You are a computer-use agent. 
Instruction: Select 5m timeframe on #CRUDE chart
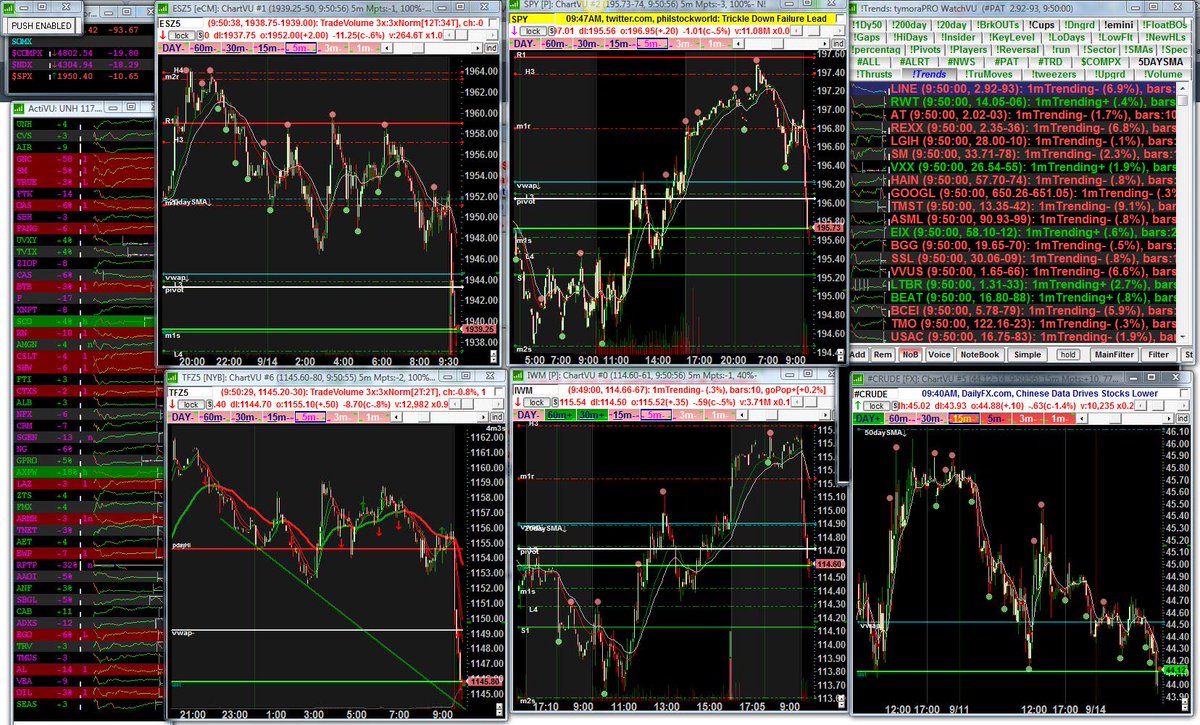pos(996,419)
